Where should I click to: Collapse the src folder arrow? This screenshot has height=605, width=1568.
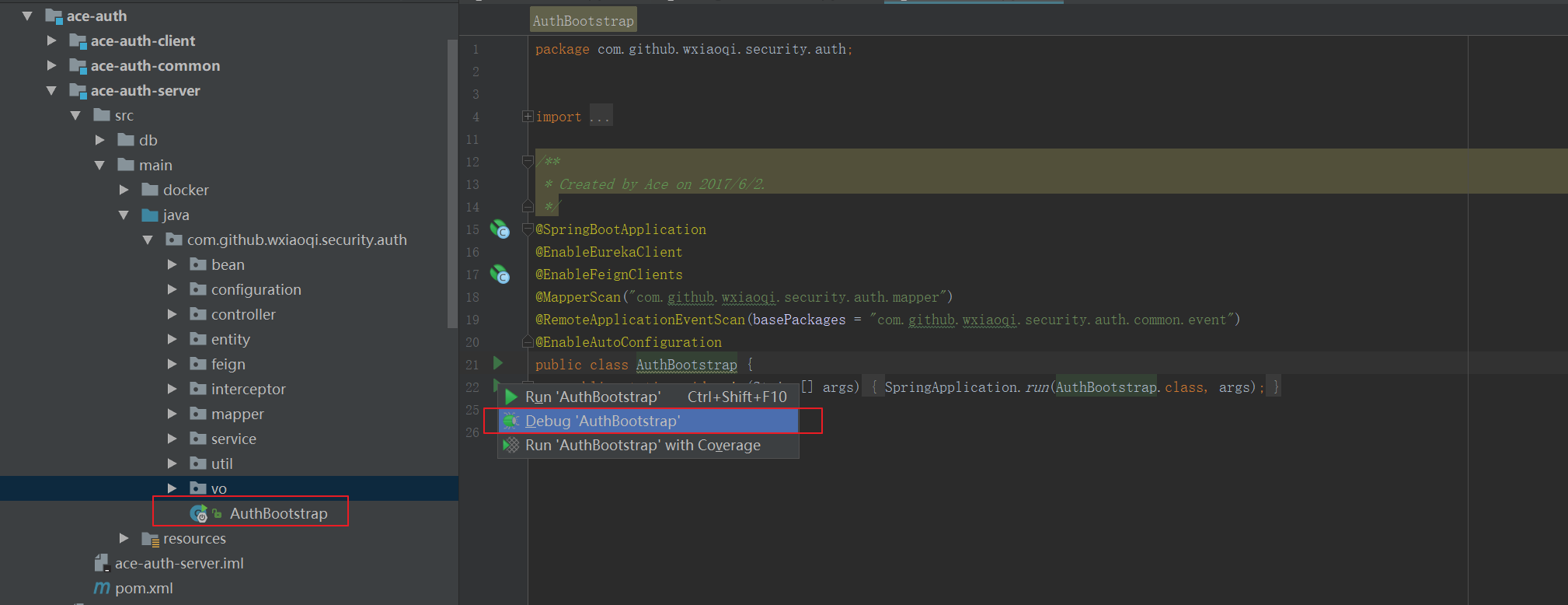click(x=75, y=115)
